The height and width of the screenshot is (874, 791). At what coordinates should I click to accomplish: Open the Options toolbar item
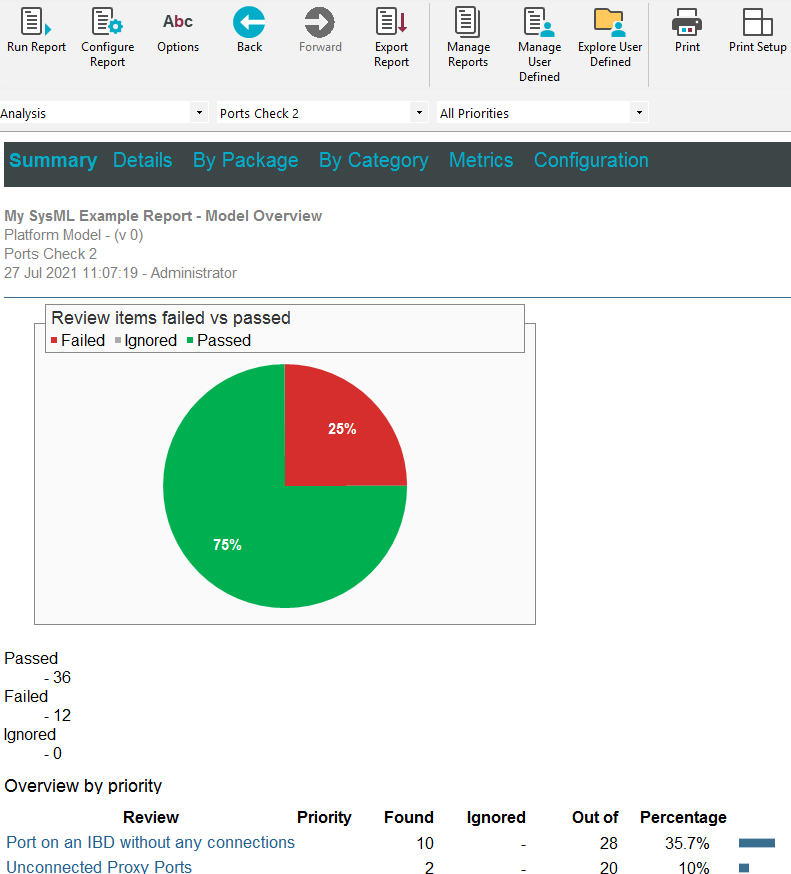178,22
